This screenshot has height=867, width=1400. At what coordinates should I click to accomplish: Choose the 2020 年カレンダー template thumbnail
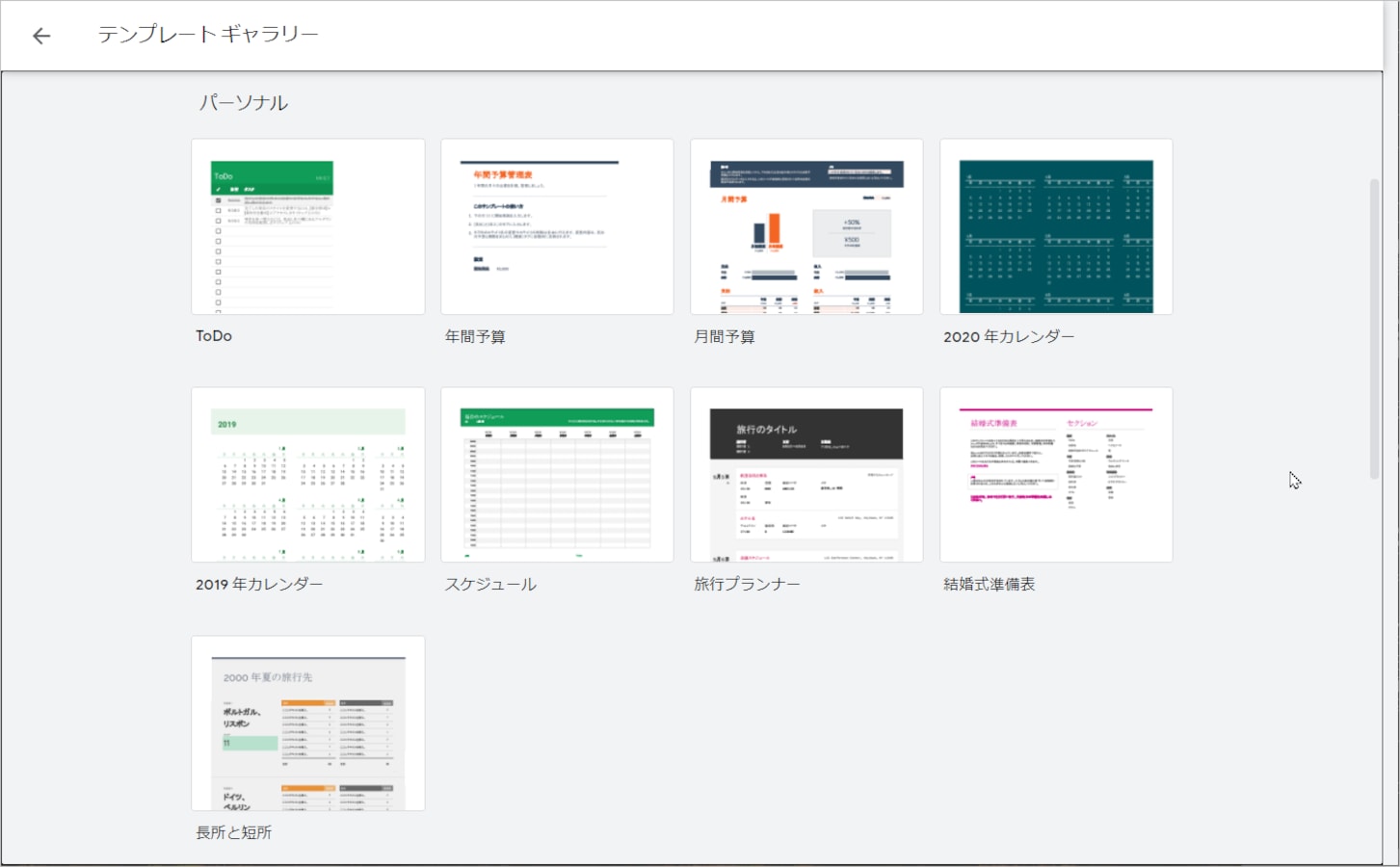pyautogui.click(x=1056, y=226)
